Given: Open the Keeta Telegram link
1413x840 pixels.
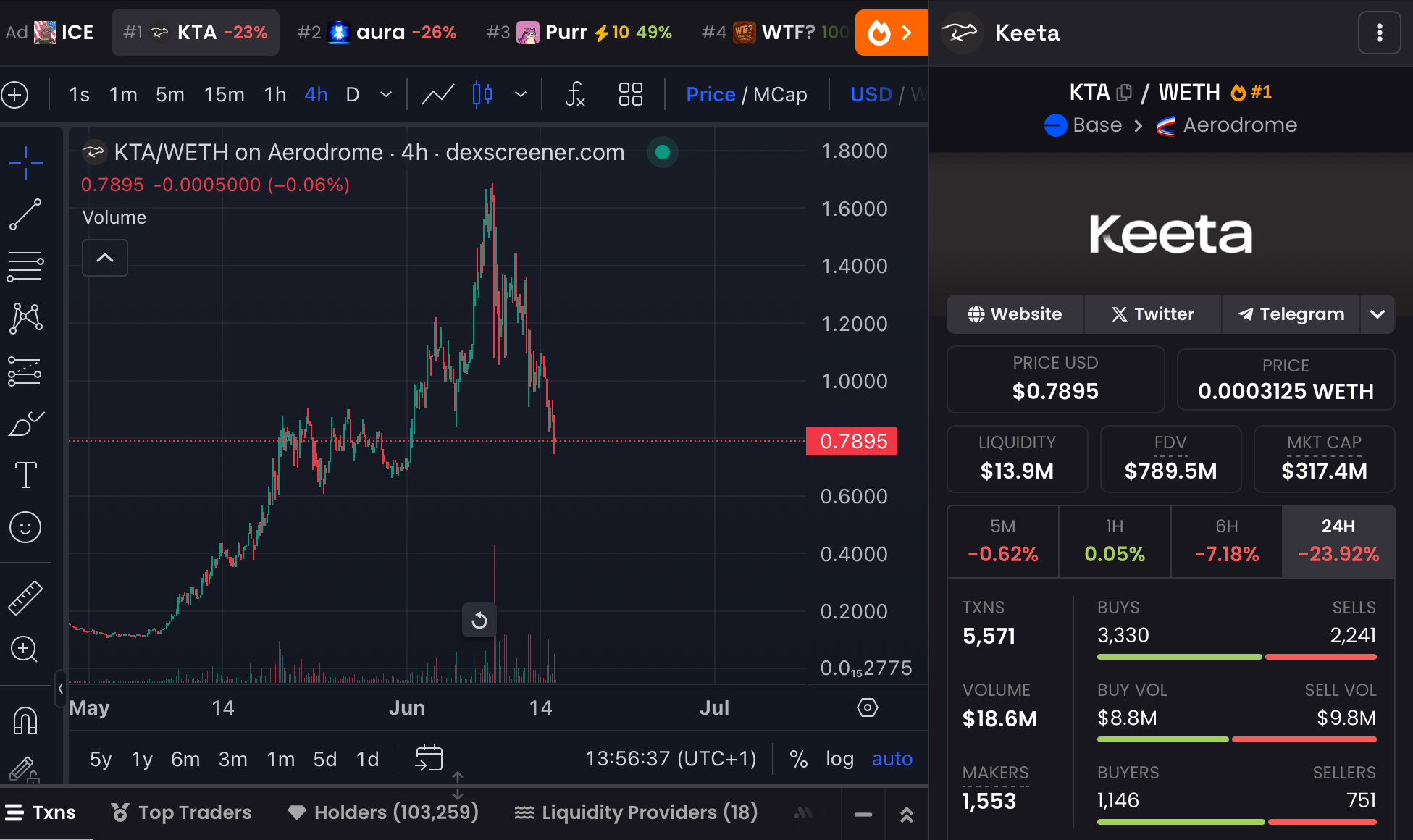Looking at the screenshot, I should coord(1291,314).
